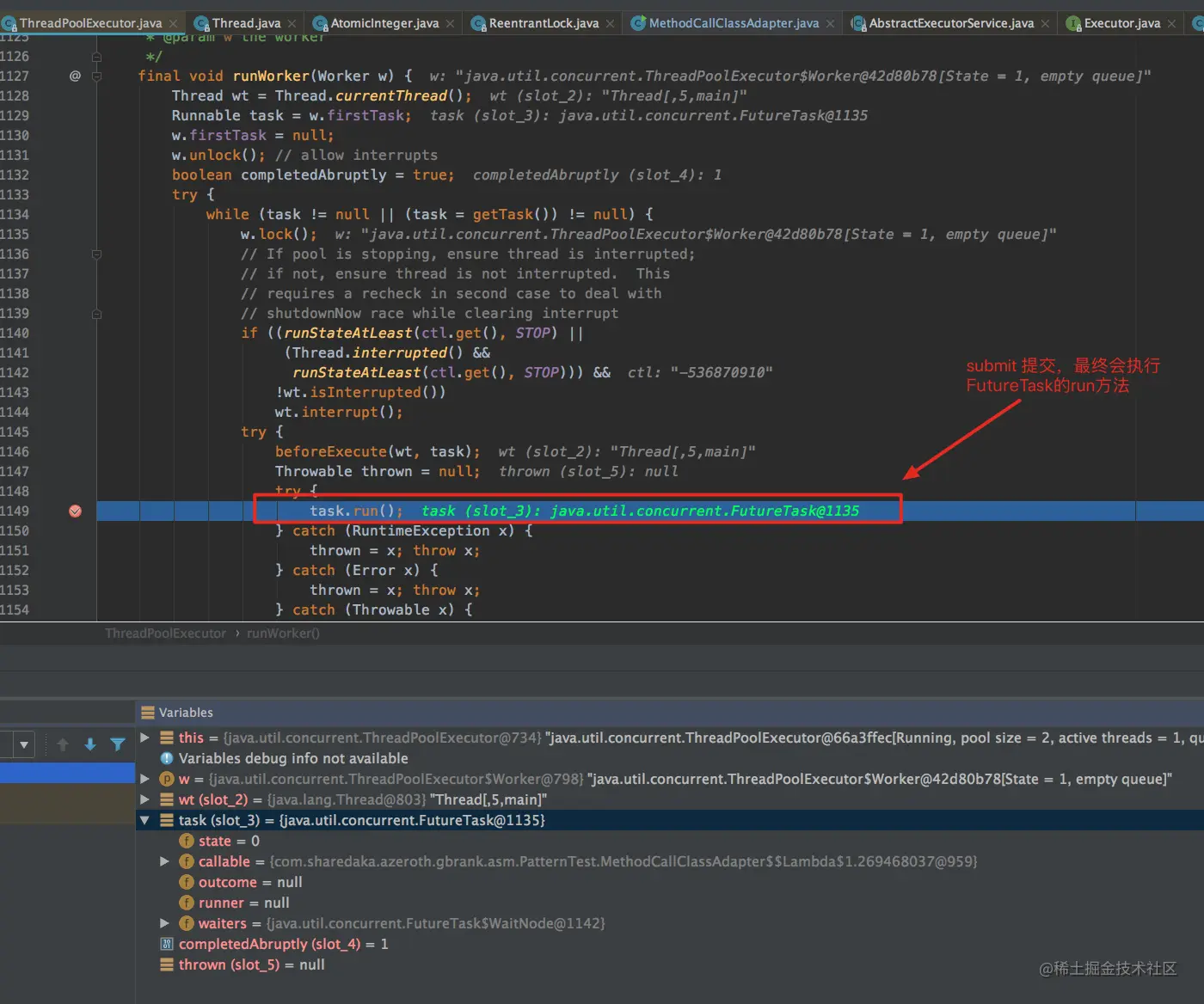Select the 'state = 0' variable row
The width and height of the screenshot is (1204, 1004).
pyautogui.click(x=670, y=841)
